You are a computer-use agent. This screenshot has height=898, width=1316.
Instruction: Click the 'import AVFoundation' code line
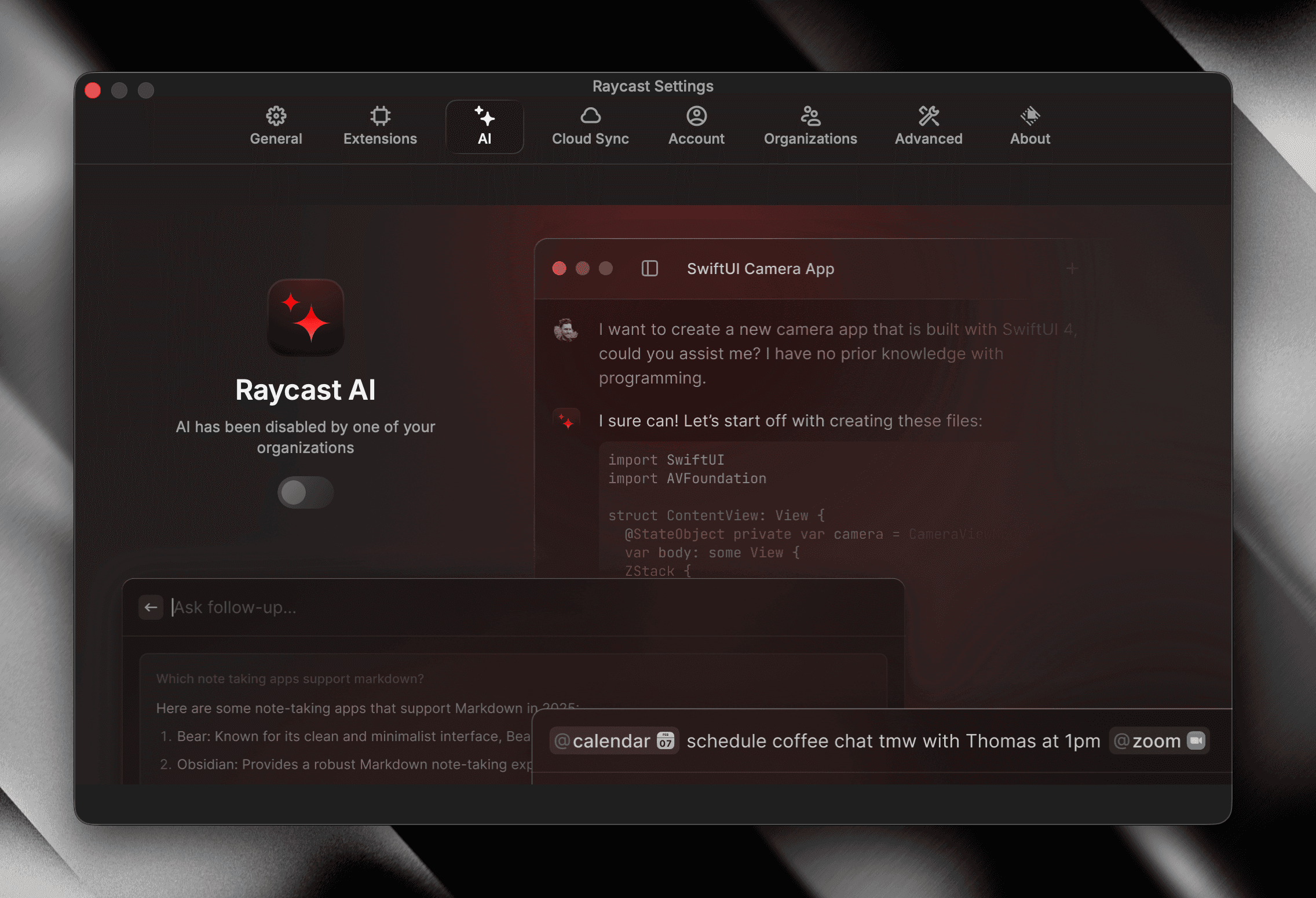pyautogui.click(x=687, y=479)
